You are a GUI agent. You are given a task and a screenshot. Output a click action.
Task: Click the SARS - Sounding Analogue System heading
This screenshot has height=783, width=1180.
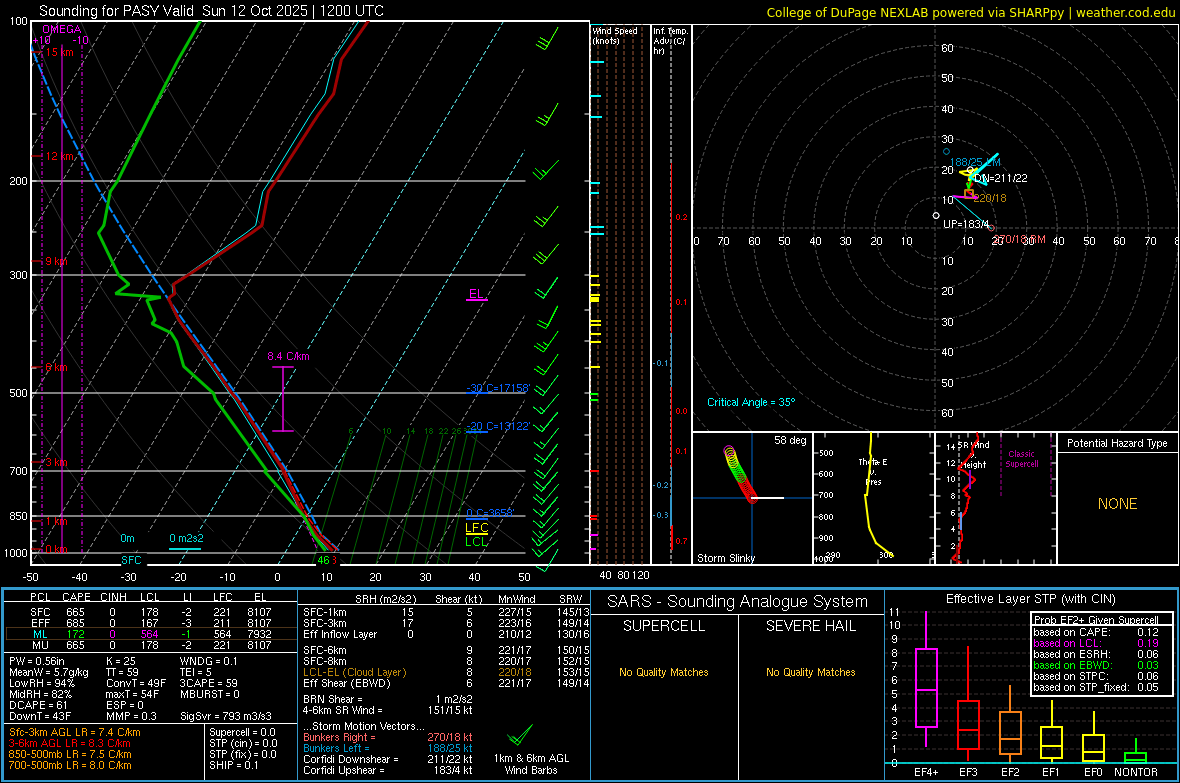[738, 602]
